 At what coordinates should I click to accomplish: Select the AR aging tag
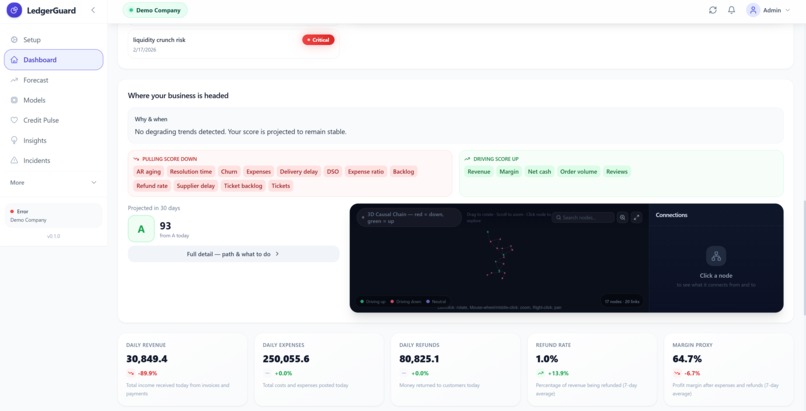click(x=149, y=172)
